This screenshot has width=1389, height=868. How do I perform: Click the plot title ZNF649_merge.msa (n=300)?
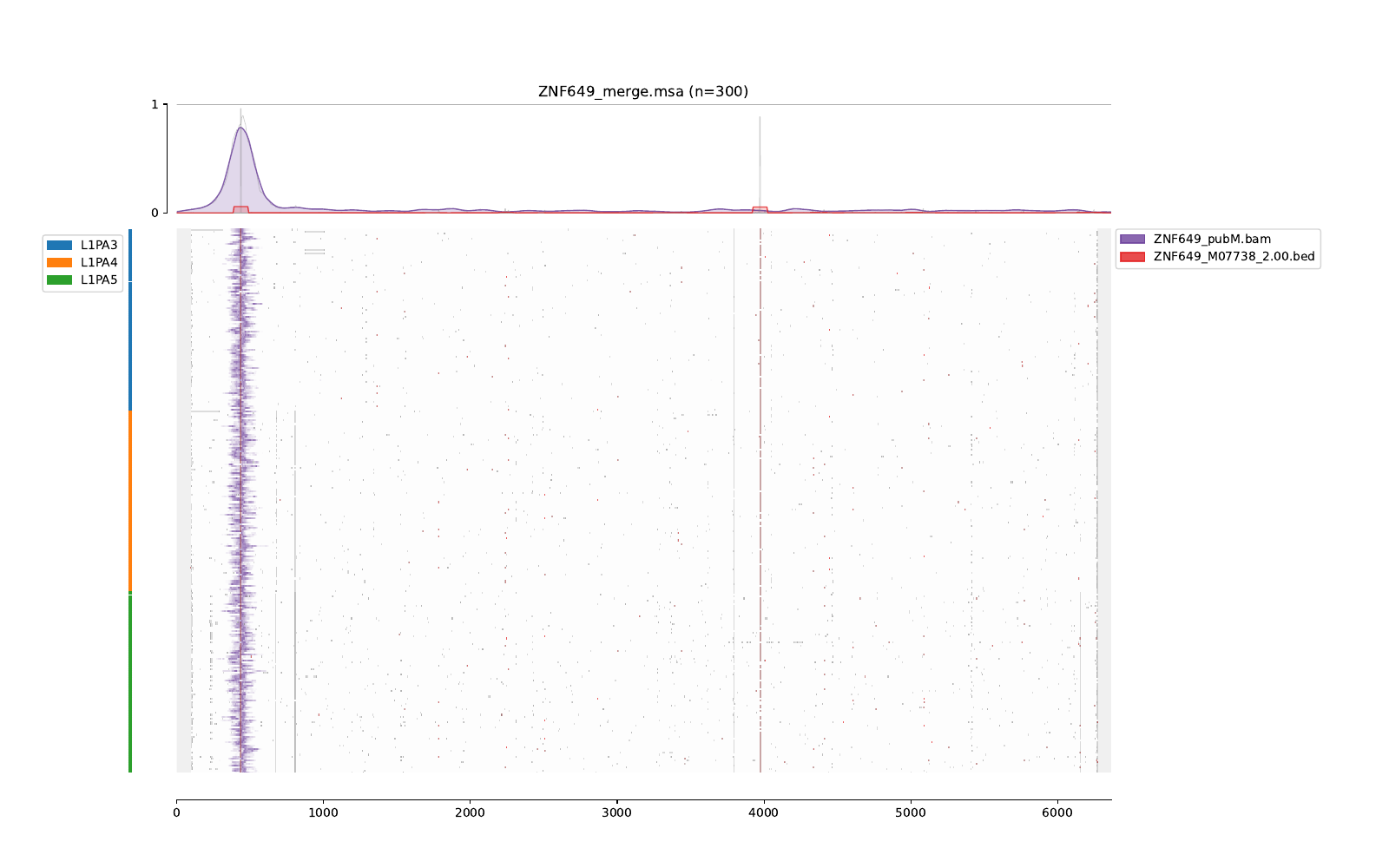[x=643, y=91]
